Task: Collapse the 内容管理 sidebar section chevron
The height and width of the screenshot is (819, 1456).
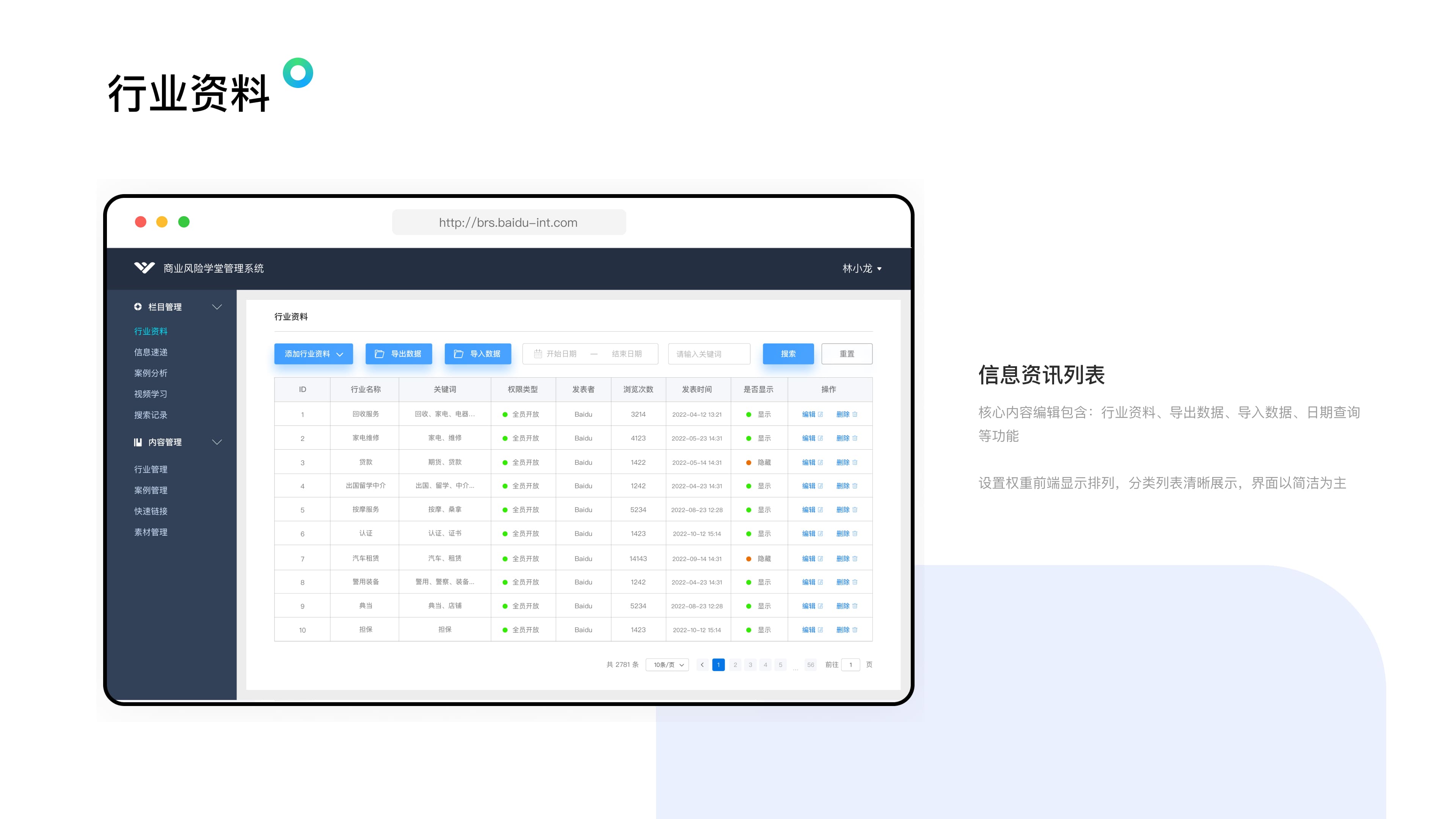Action: click(x=217, y=442)
